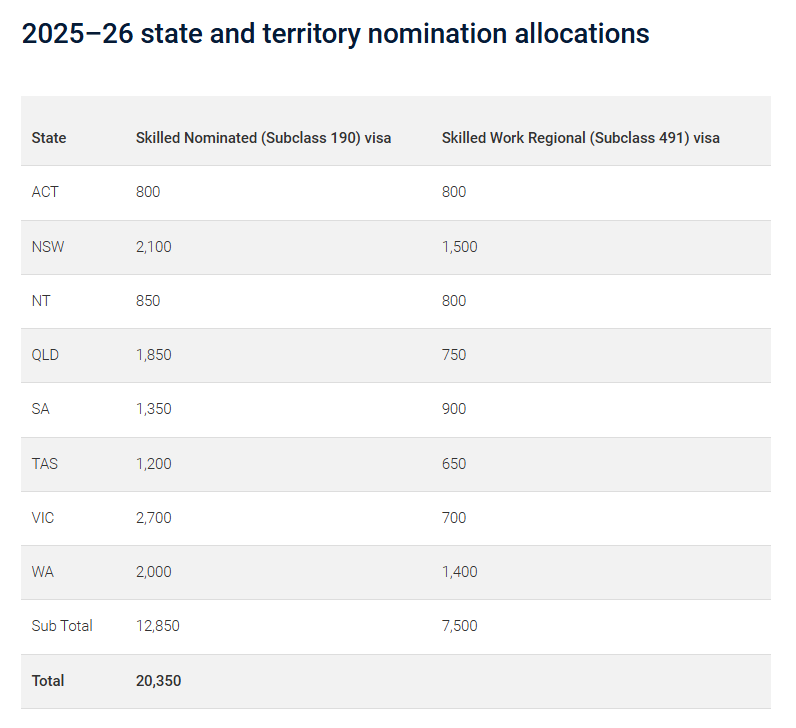Select NSW's 2,100 Subclass 190 allocation
This screenshot has height=728, width=796.
coord(154,247)
